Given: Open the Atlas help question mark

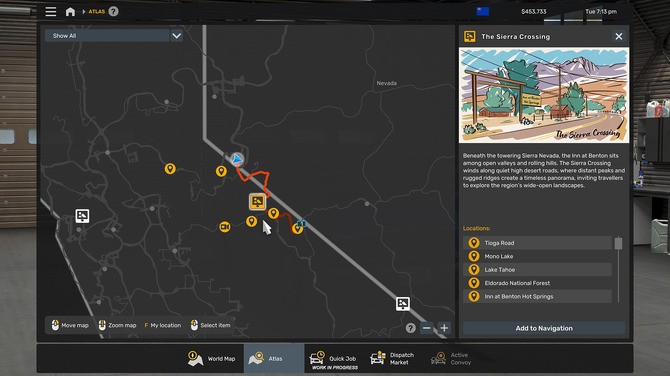Looking at the screenshot, I should point(113,12).
